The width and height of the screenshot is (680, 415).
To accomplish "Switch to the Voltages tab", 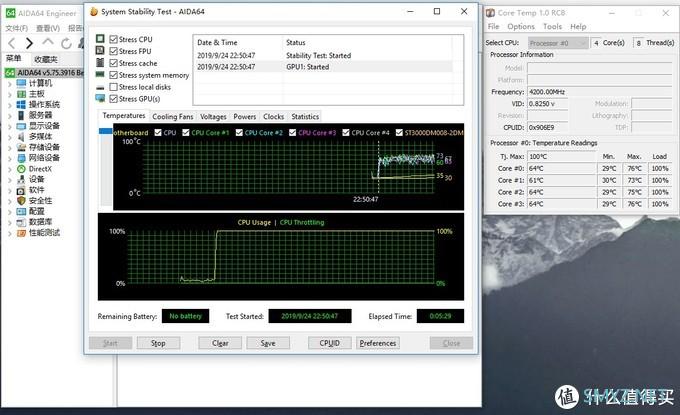I will tap(213, 116).
